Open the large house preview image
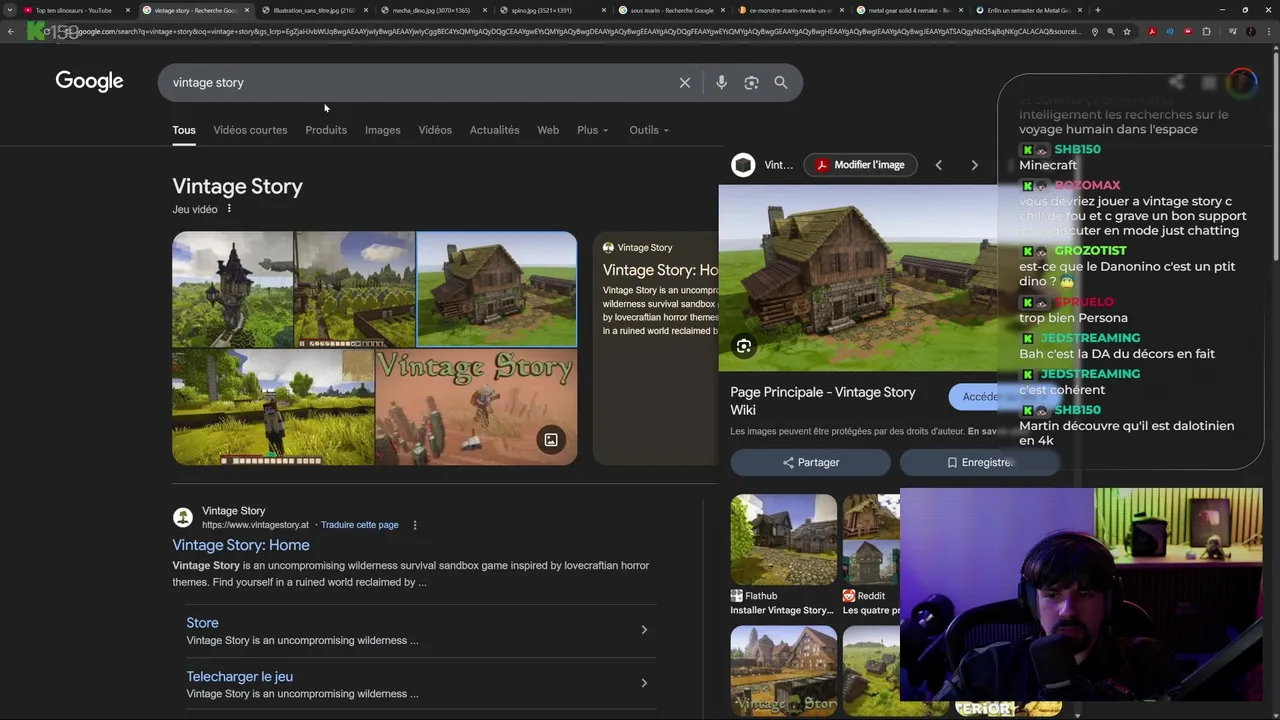Viewport: 1280px width, 720px height. tap(858, 278)
